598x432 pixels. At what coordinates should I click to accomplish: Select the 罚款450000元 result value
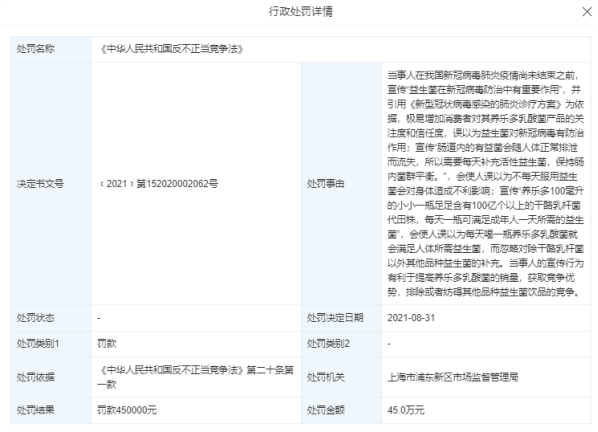click(x=127, y=410)
